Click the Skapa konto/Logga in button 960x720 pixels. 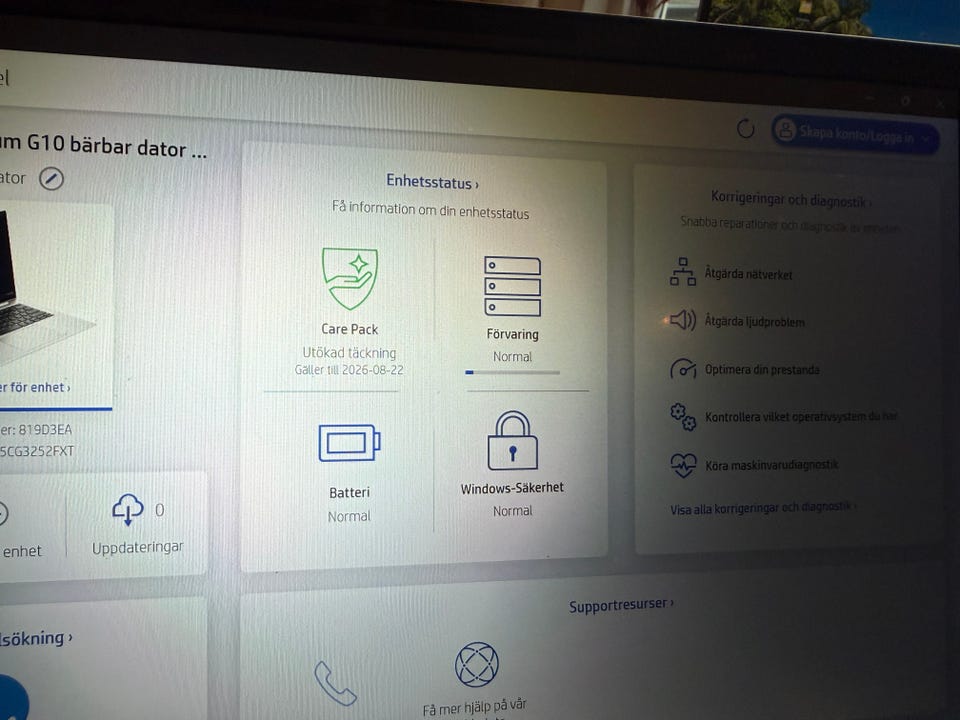[854, 133]
